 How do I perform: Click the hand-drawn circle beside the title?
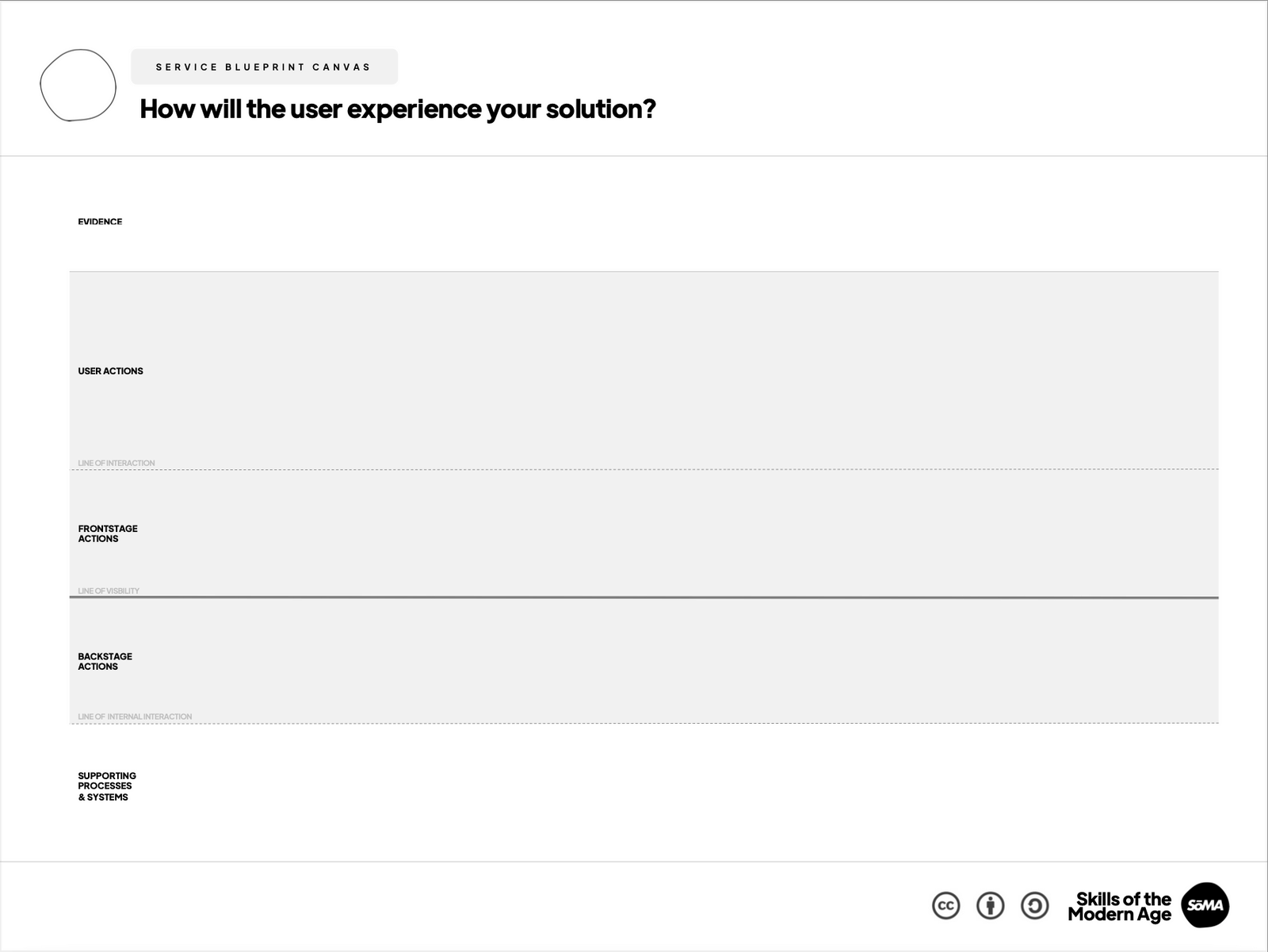[x=78, y=86]
